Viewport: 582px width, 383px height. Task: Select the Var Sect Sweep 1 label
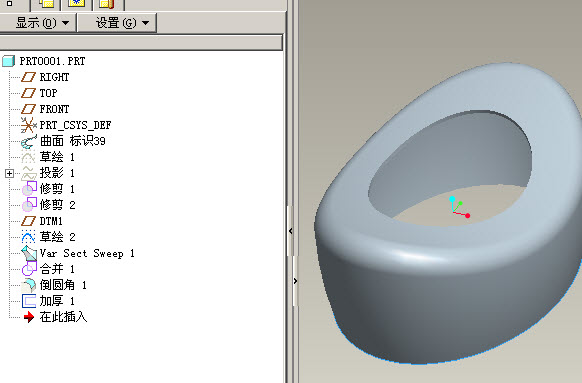coord(87,253)
